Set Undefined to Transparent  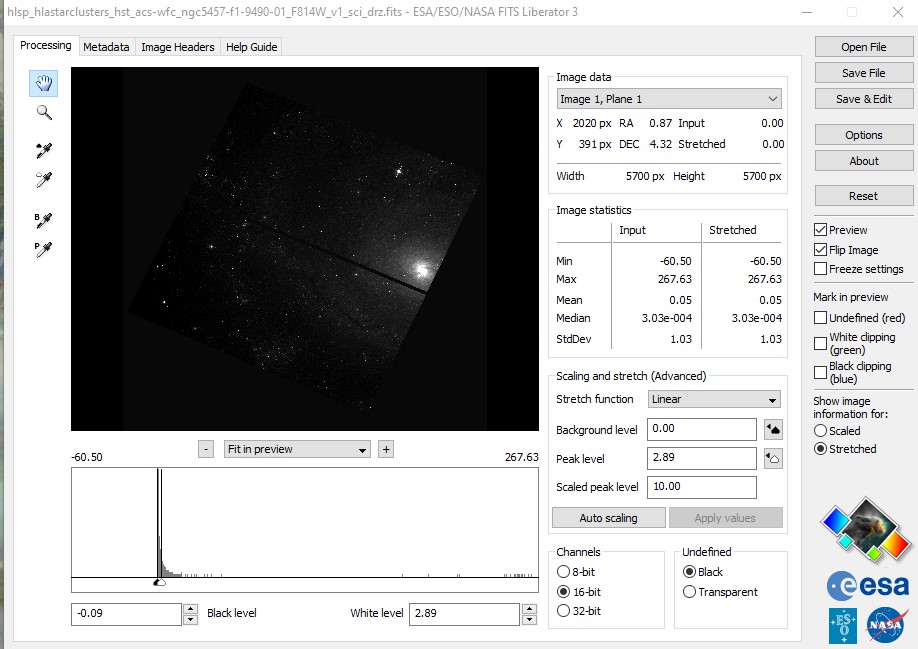[x=689, y=592]
